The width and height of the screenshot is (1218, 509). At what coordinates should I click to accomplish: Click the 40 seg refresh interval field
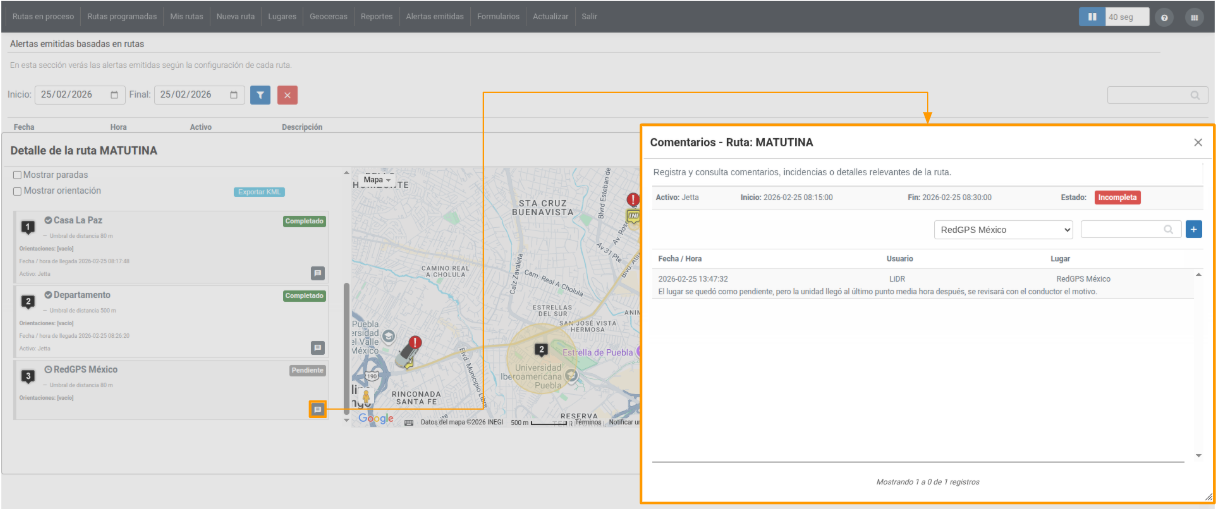tap(1127, 17)
